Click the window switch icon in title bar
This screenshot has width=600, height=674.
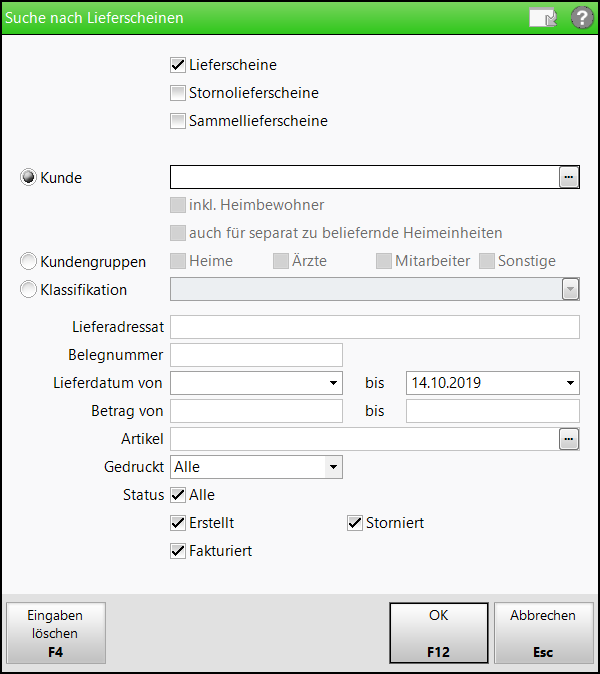pyautogui.click(x=543, y=18)
